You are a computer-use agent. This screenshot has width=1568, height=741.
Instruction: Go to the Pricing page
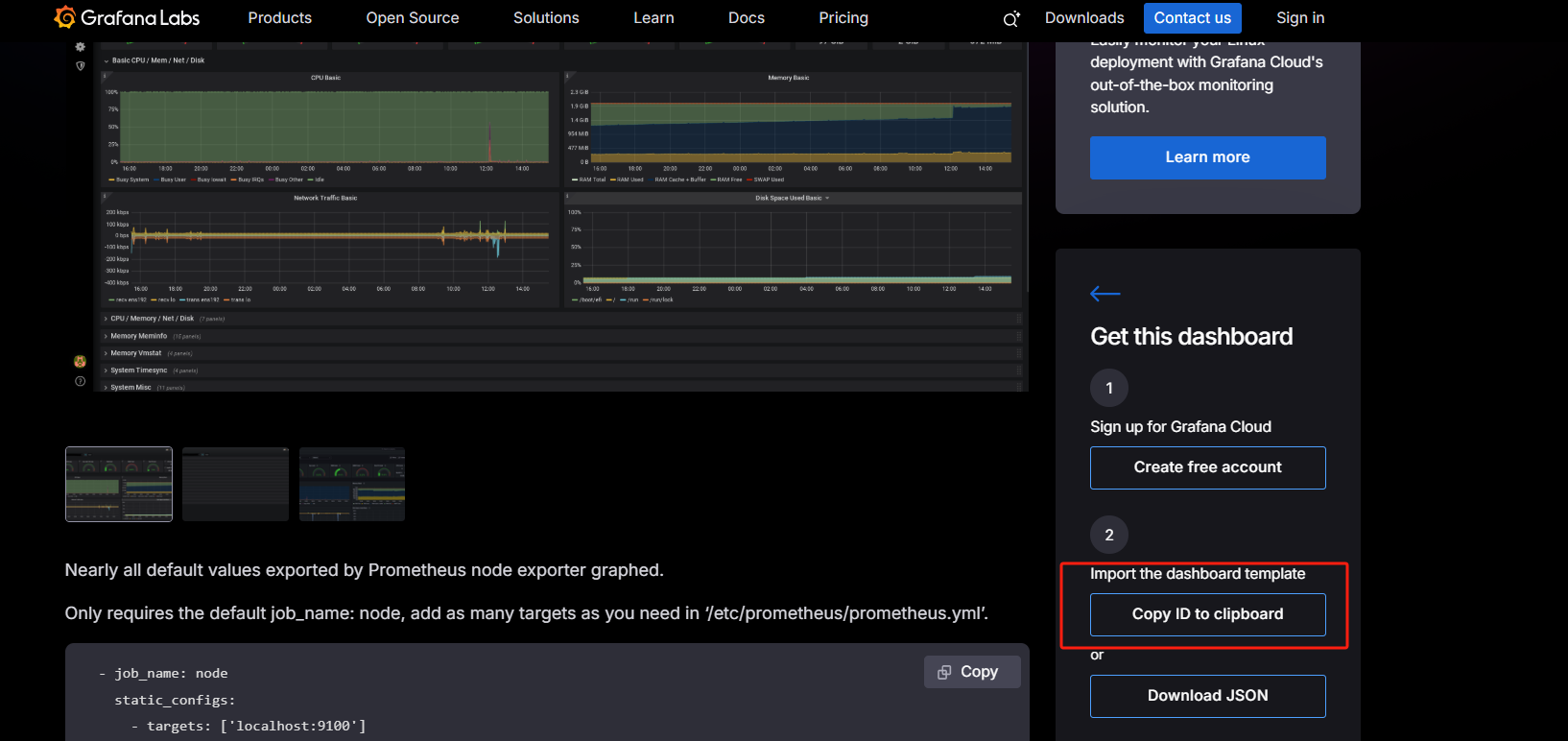click(843, 17)
